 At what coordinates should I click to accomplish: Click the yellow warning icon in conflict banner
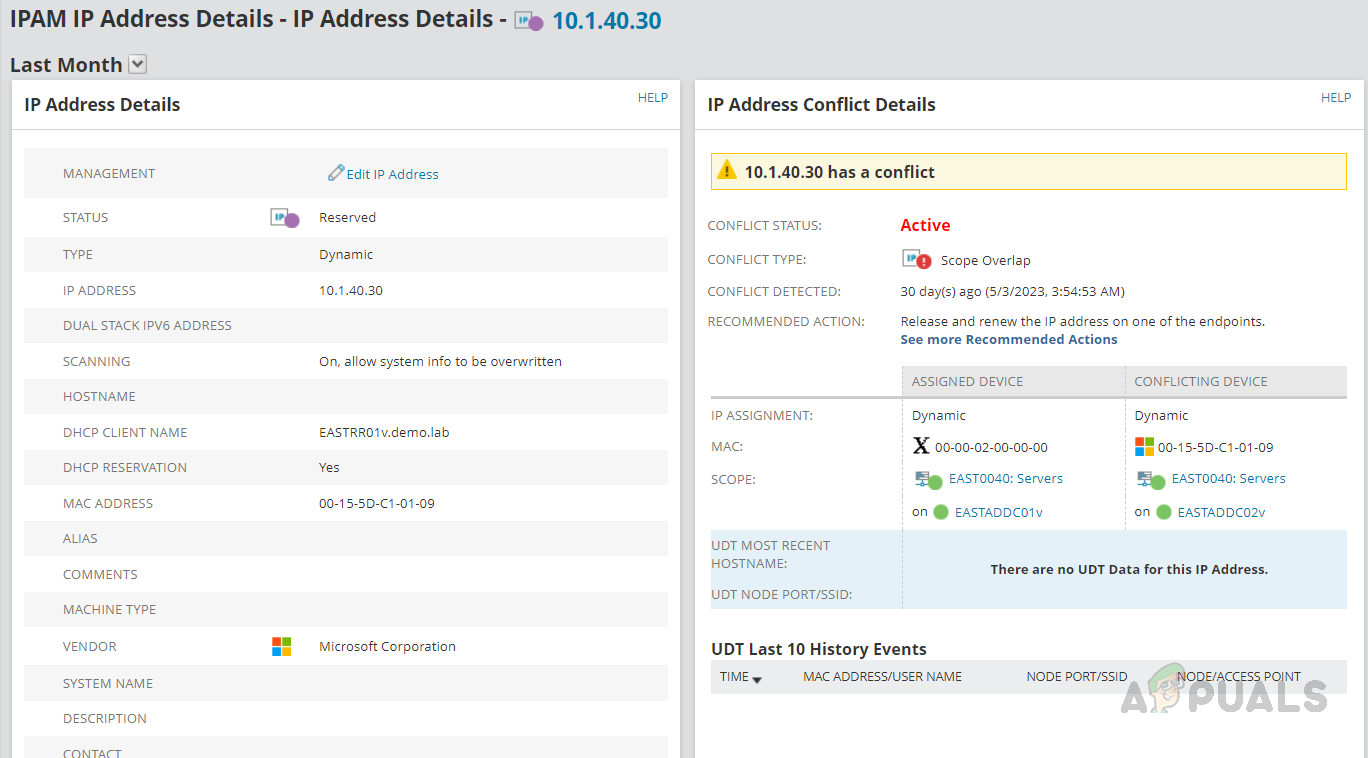[x=727, y=171]
